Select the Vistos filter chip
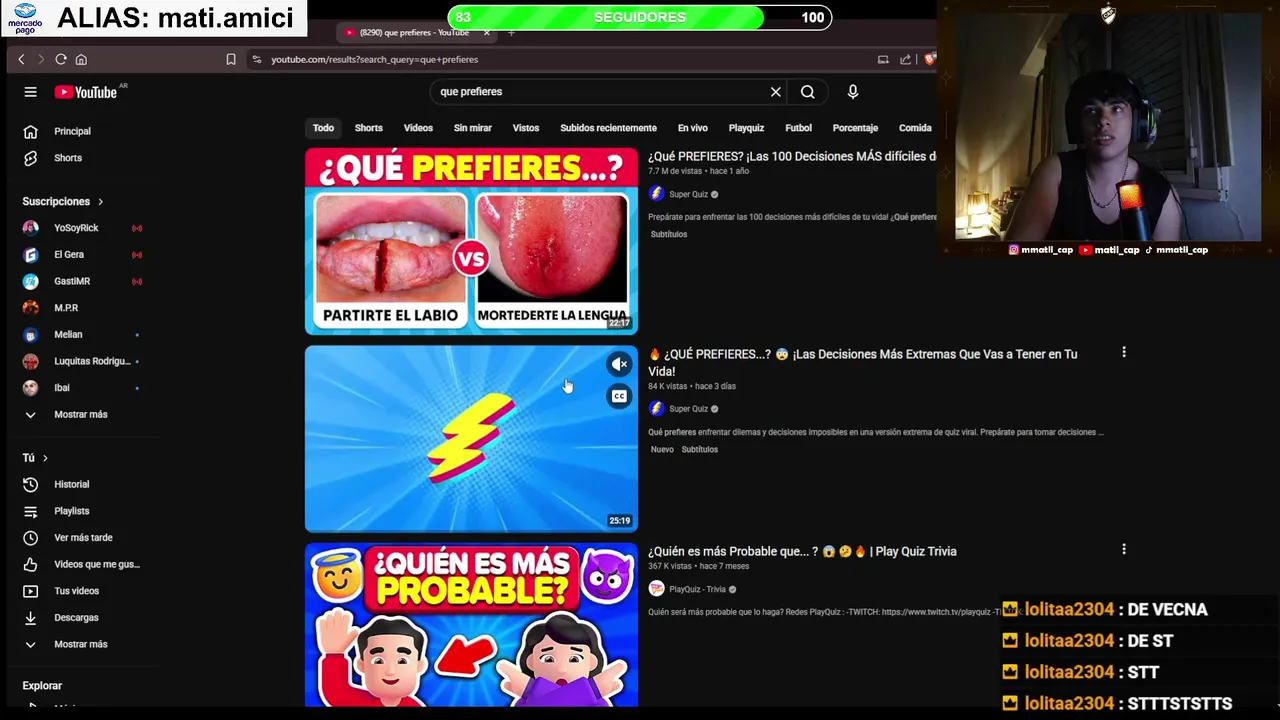Image resolution: width=1280 pixels, height=720 pixels. (x=526, y=128)
